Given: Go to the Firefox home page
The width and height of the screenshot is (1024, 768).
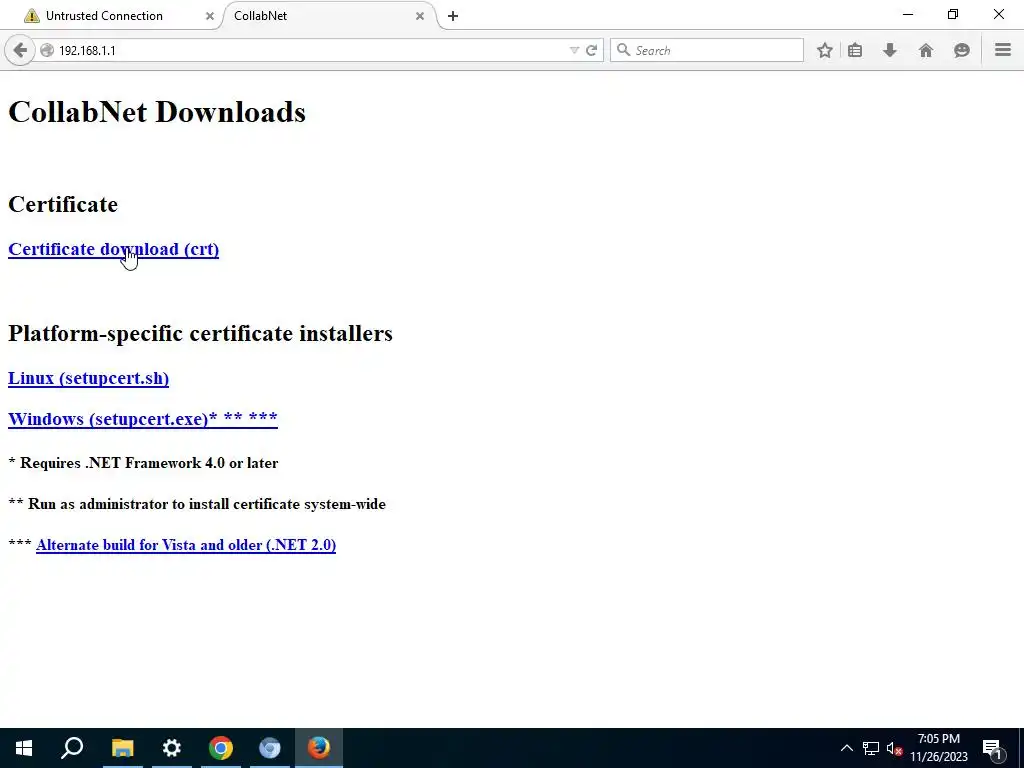Looking at the screenshot, I should [x=925, y=50].
